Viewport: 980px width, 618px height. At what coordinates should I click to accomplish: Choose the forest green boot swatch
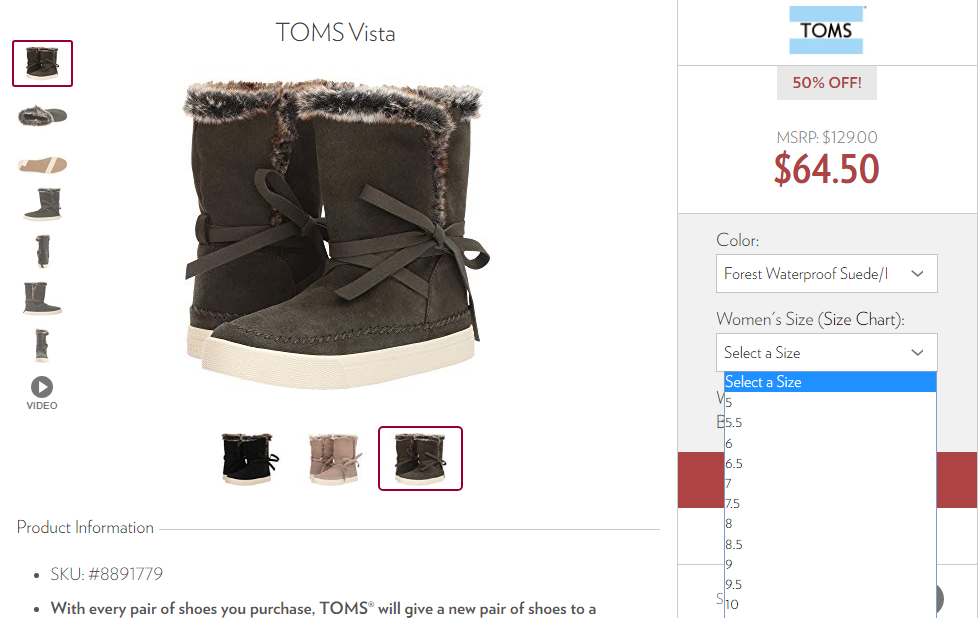click(420, 459)
